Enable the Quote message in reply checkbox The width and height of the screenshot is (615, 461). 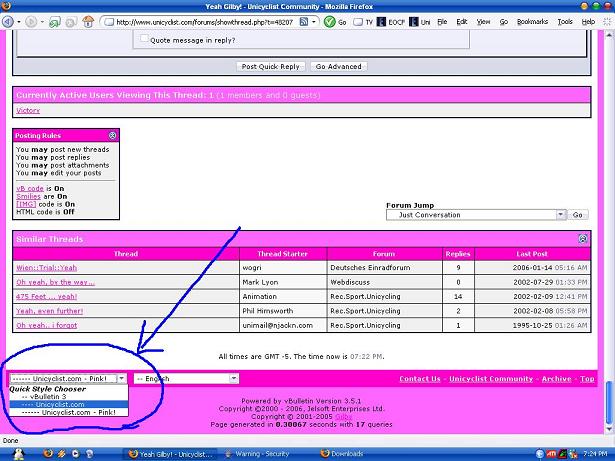click(143, 41)
